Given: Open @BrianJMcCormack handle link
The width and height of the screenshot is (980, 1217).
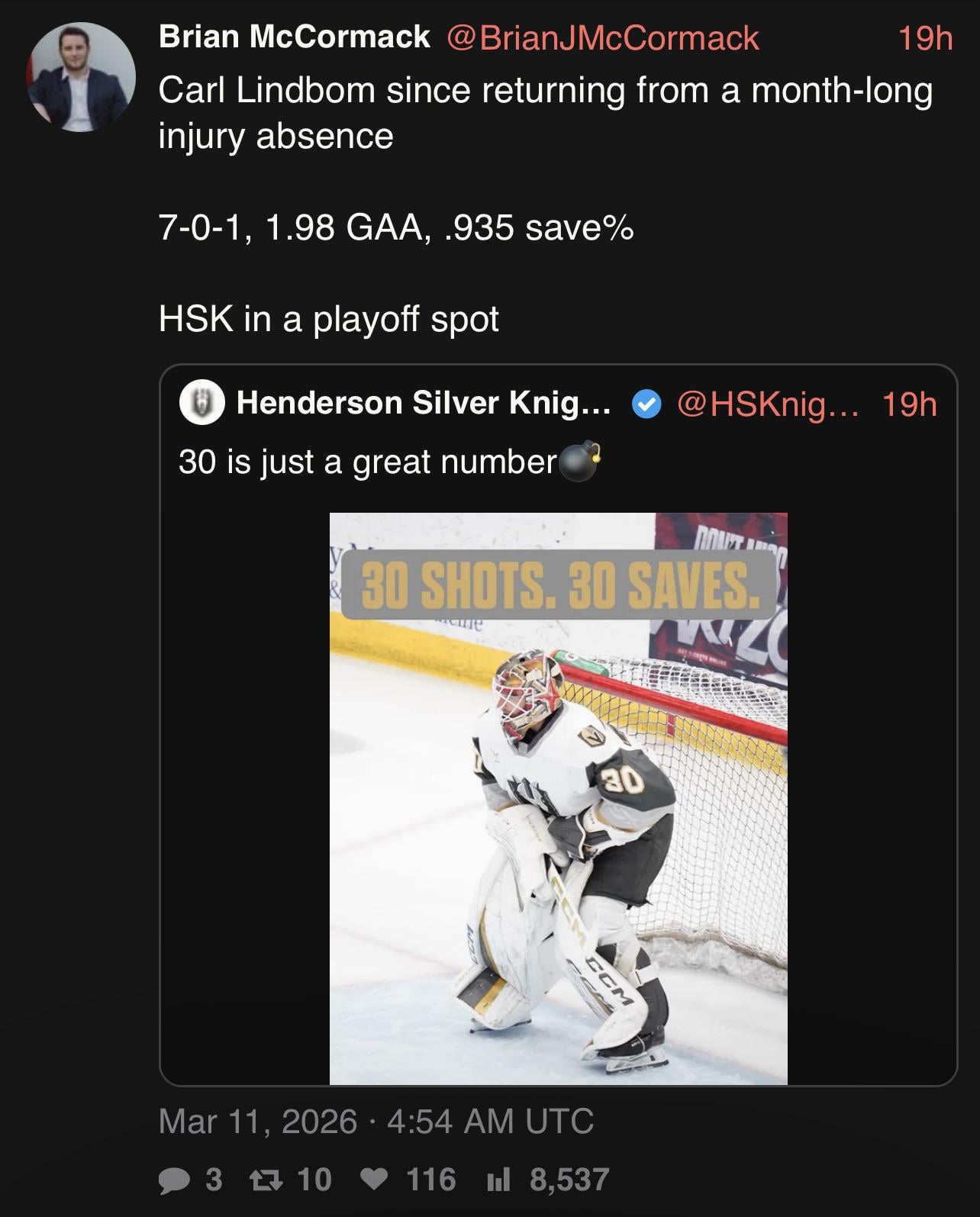Looking at the screenshot, I should [x=601, y=37].
